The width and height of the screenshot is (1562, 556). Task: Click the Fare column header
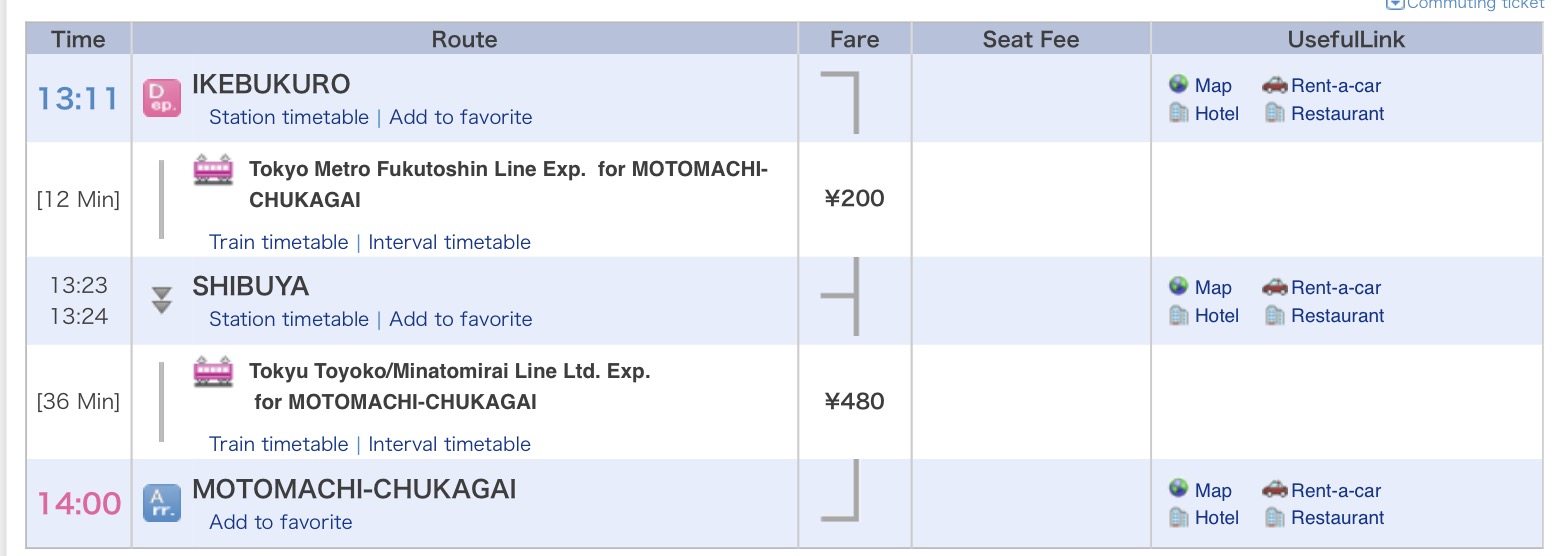click(x=855, y=39)
